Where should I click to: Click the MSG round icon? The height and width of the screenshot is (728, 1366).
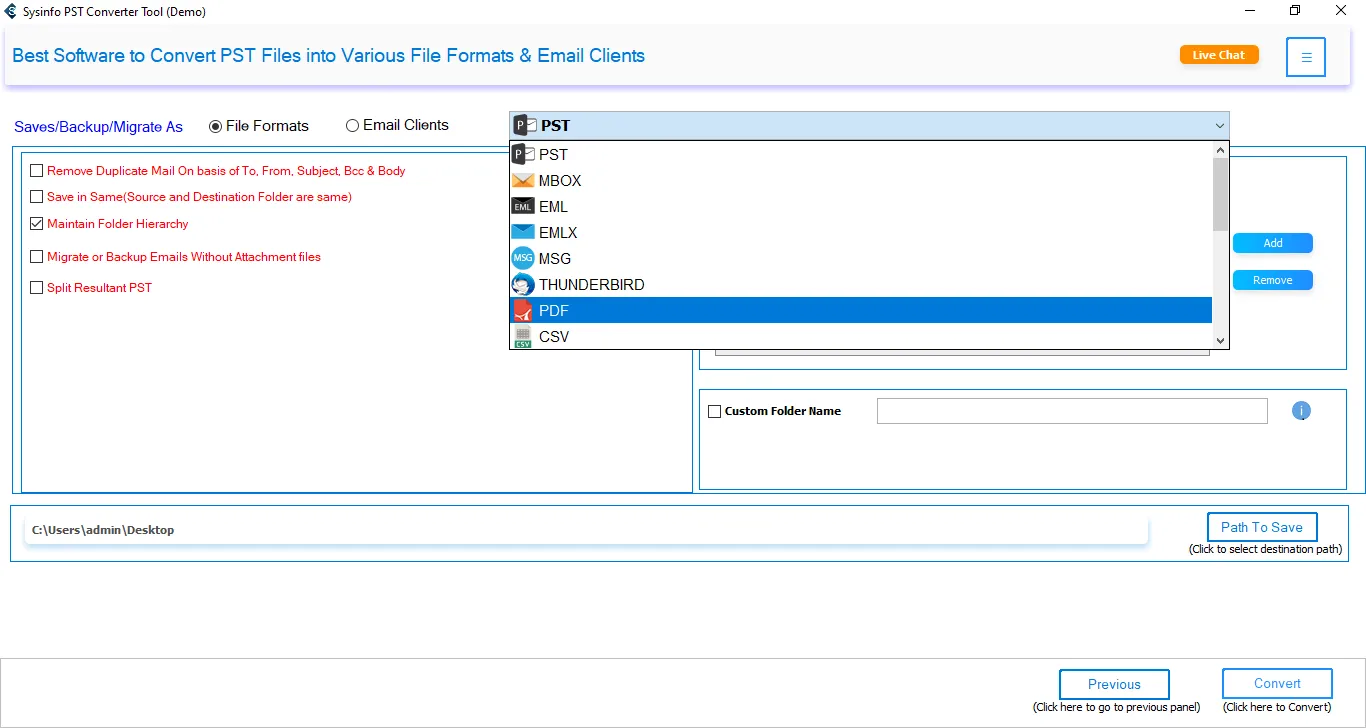[x=523, y=259]
